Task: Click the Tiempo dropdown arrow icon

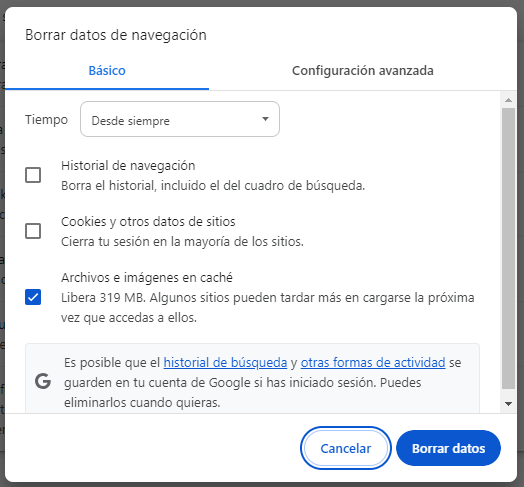Action: 265,119
